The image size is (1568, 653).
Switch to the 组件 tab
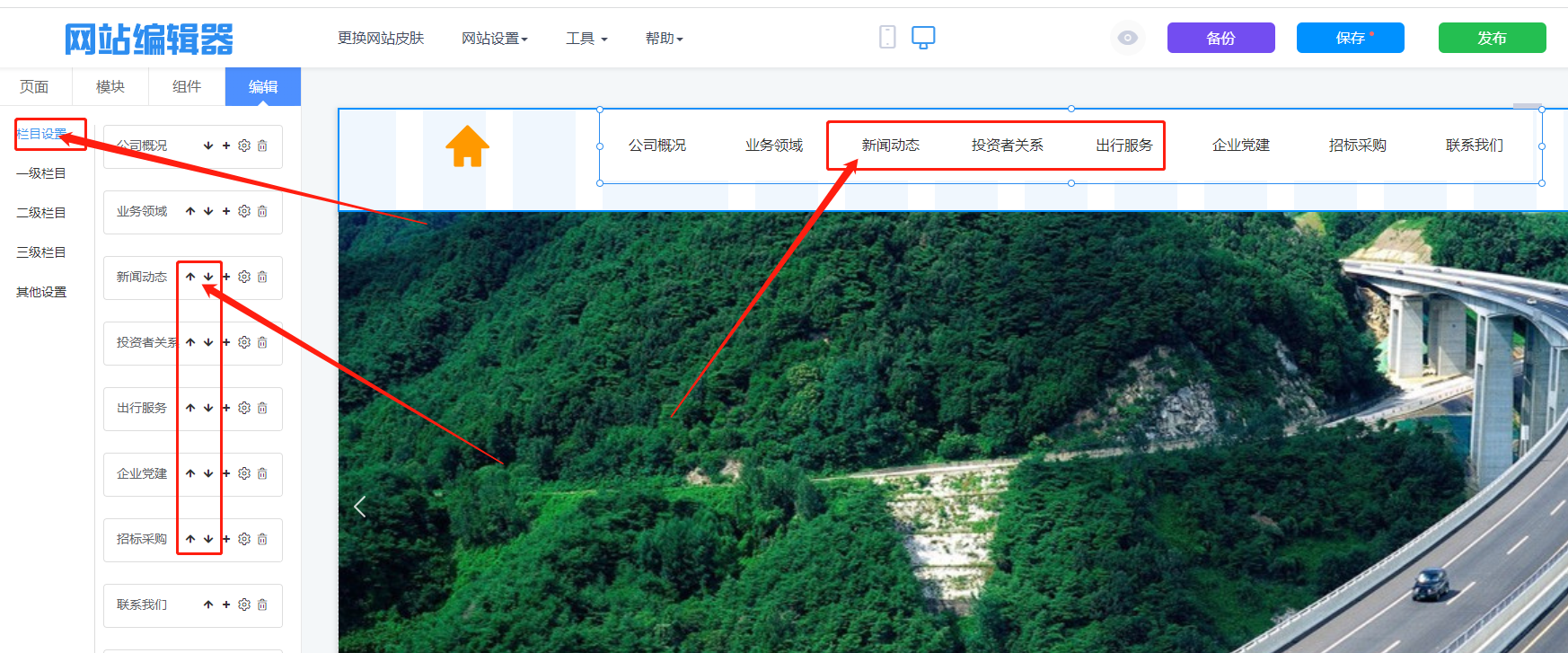tap(187, 87)
